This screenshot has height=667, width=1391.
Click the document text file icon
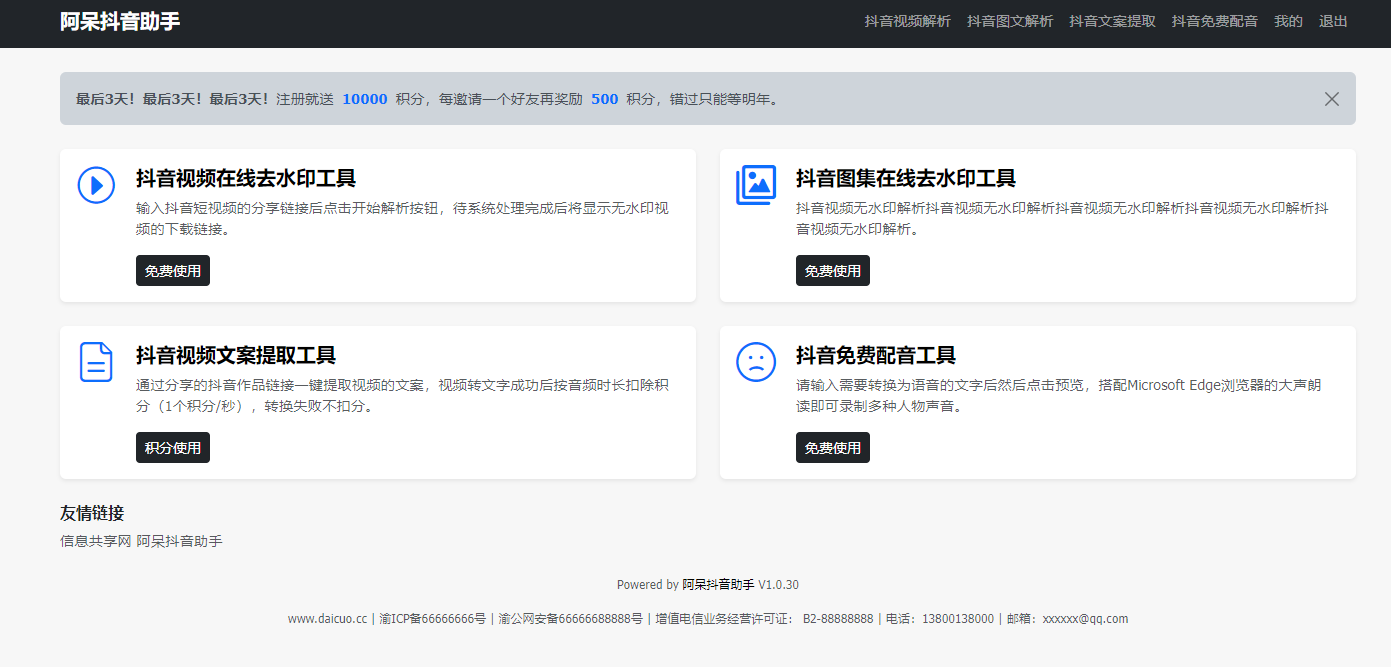pyautogui.click(x=96, y=361)
